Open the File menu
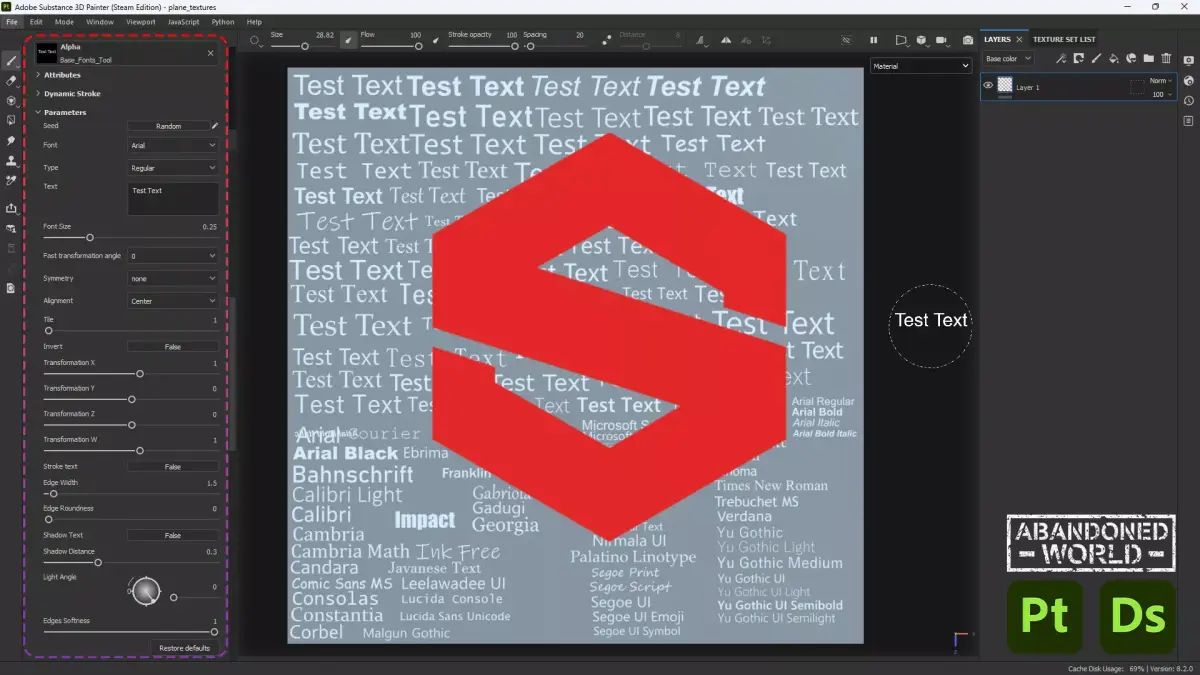Screen dimensions: 1200x675 [12, 21]
